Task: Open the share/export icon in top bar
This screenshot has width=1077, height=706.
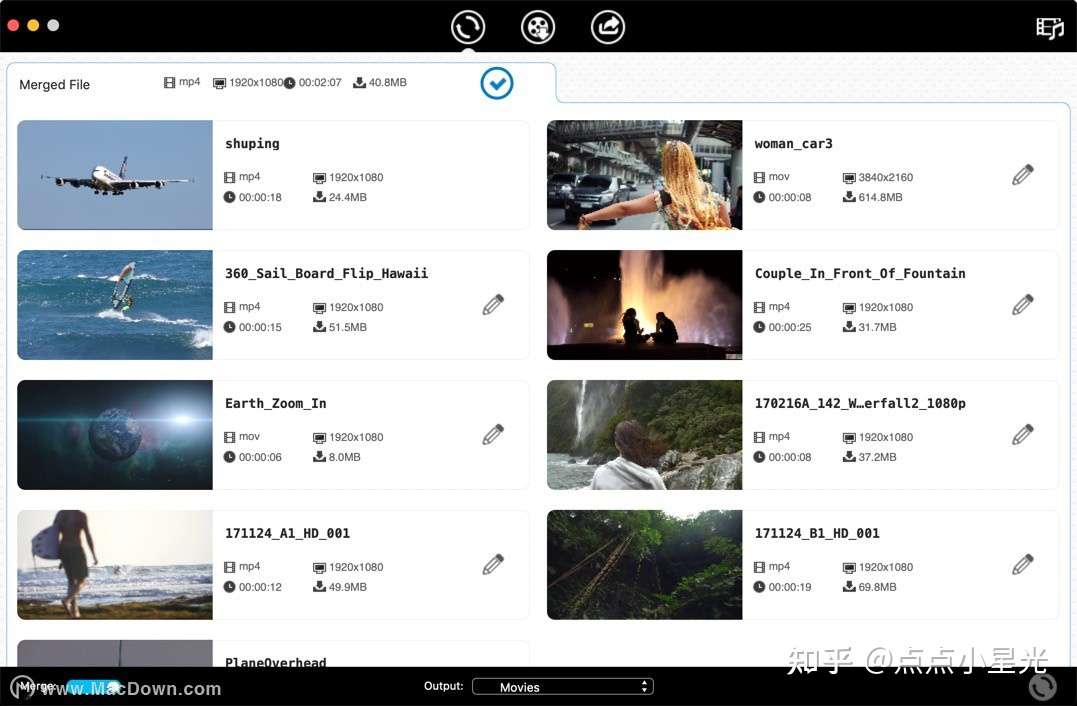Action: (608, 27)
